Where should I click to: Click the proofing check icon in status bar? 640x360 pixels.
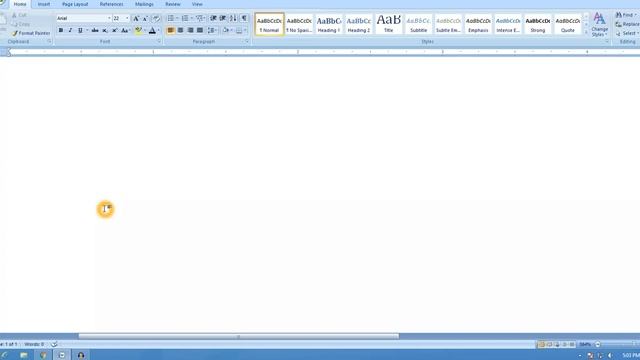pos(54,344)
